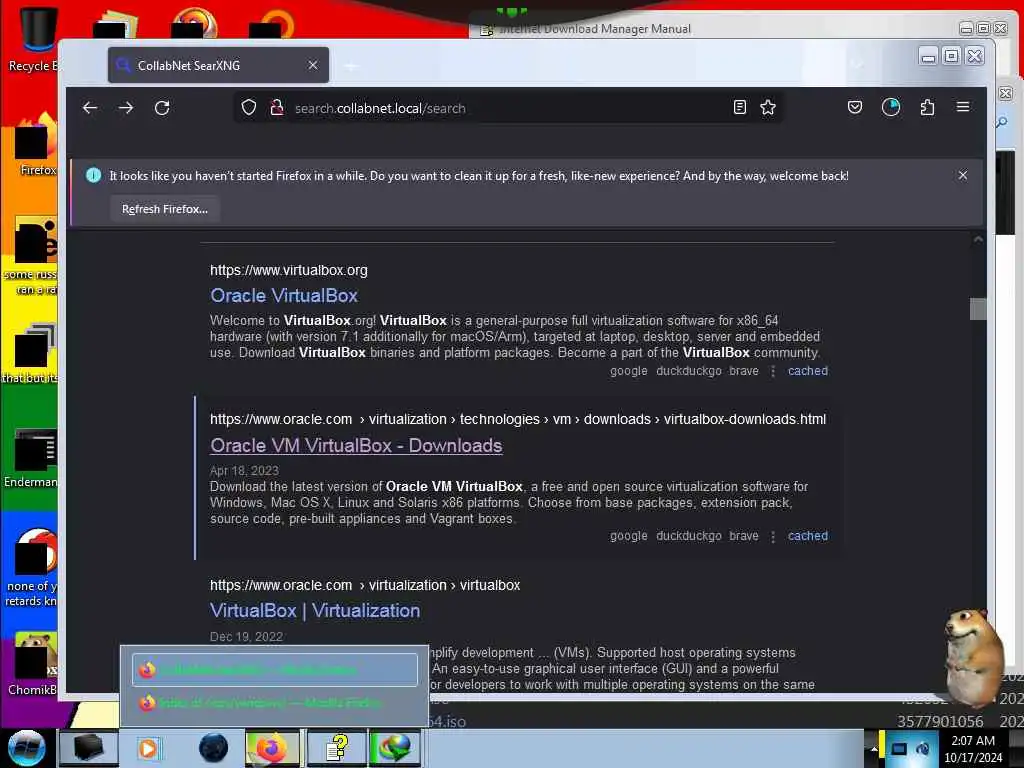1024x768 pixels.
Task: Reload the current search page
Action: (162, 108)
